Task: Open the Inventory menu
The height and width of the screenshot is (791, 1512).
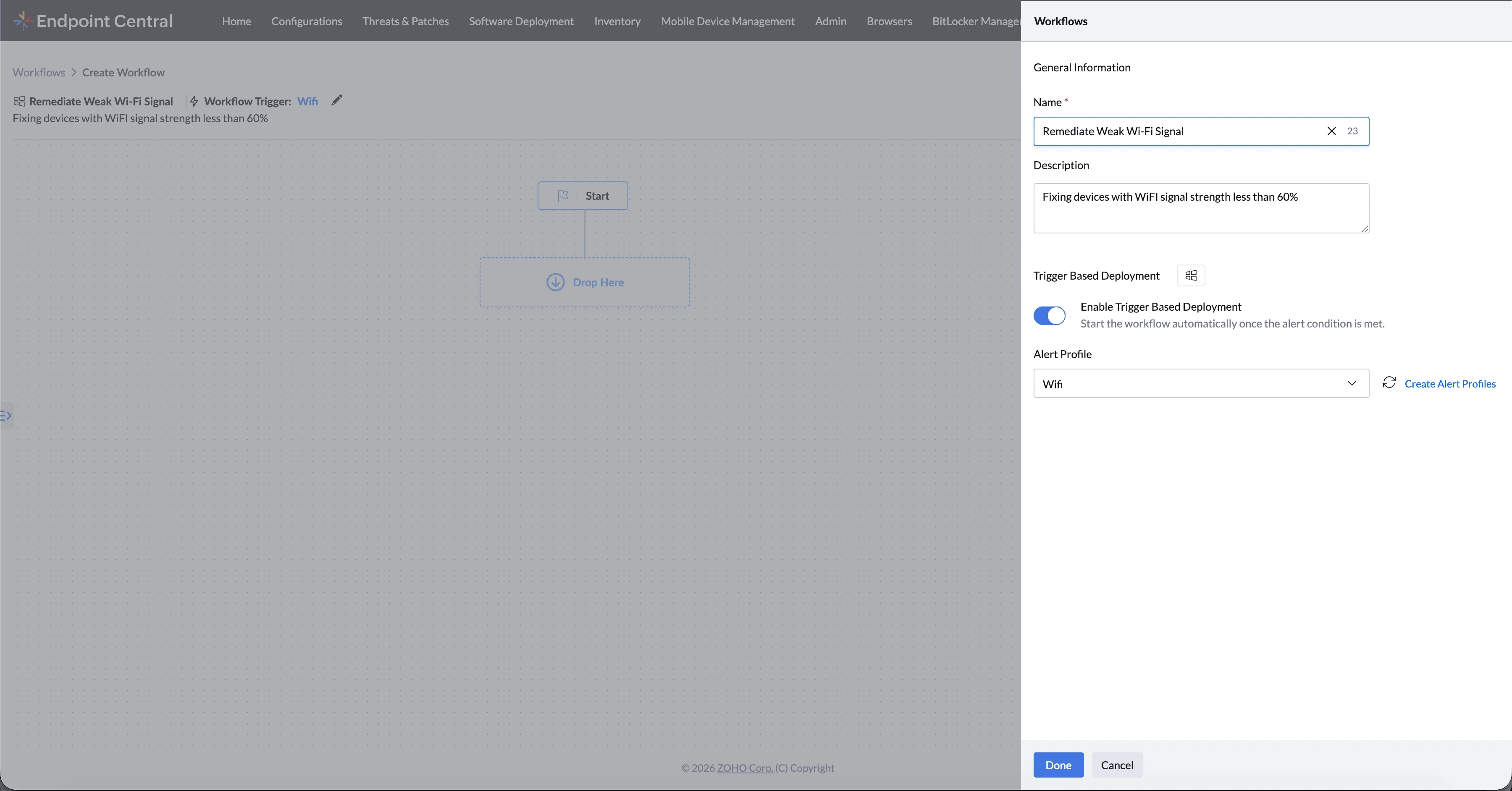Action: (617, 21)
